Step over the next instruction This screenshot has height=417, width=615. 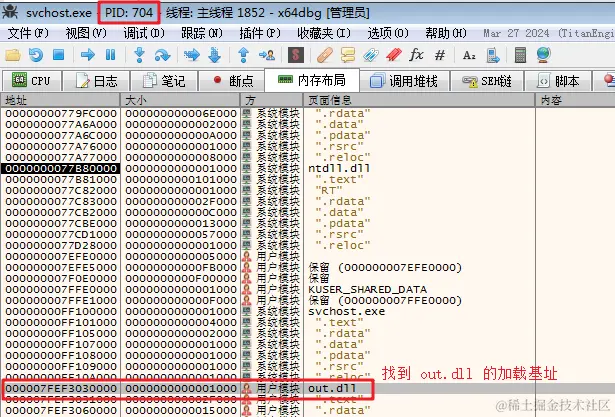tap(162, 55)
